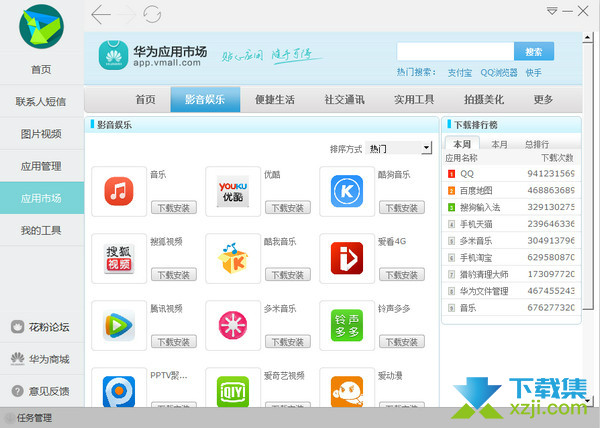The width and height of the screenshot is (600, 428).
Task: Switch ranking to 总排行 tab
Action: (x=537, y=144)
